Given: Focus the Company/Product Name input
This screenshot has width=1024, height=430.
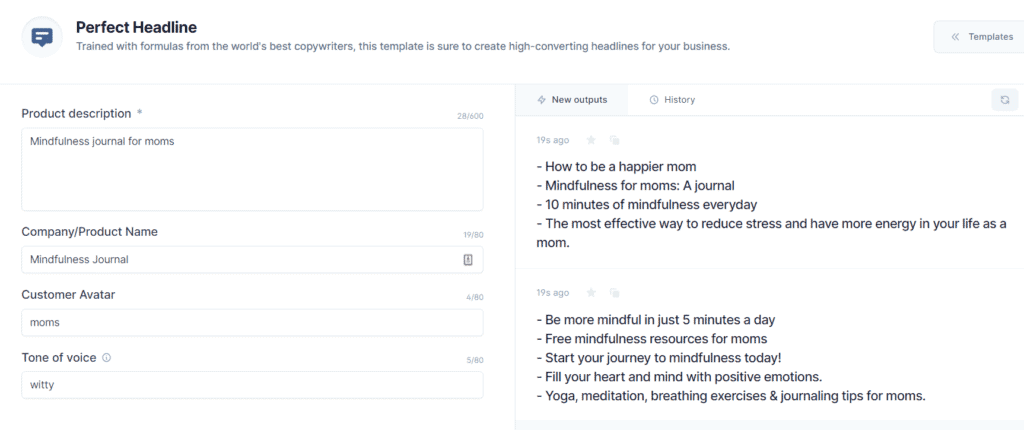Looking at the screenshot, I should (x=252, y=259).
